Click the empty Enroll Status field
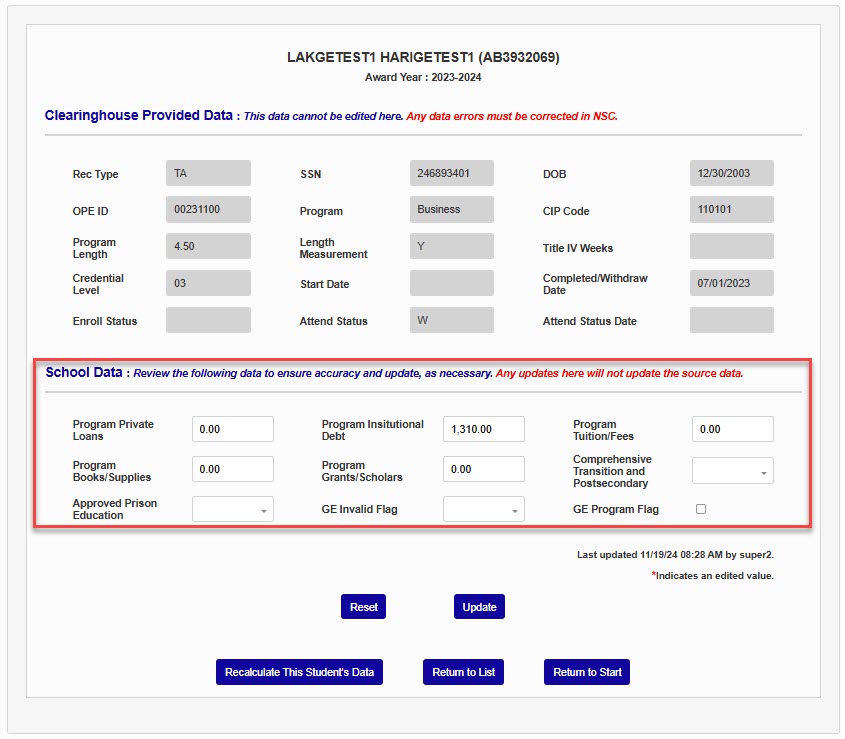This screenshot has width=845, height=739. click(208, 320)
